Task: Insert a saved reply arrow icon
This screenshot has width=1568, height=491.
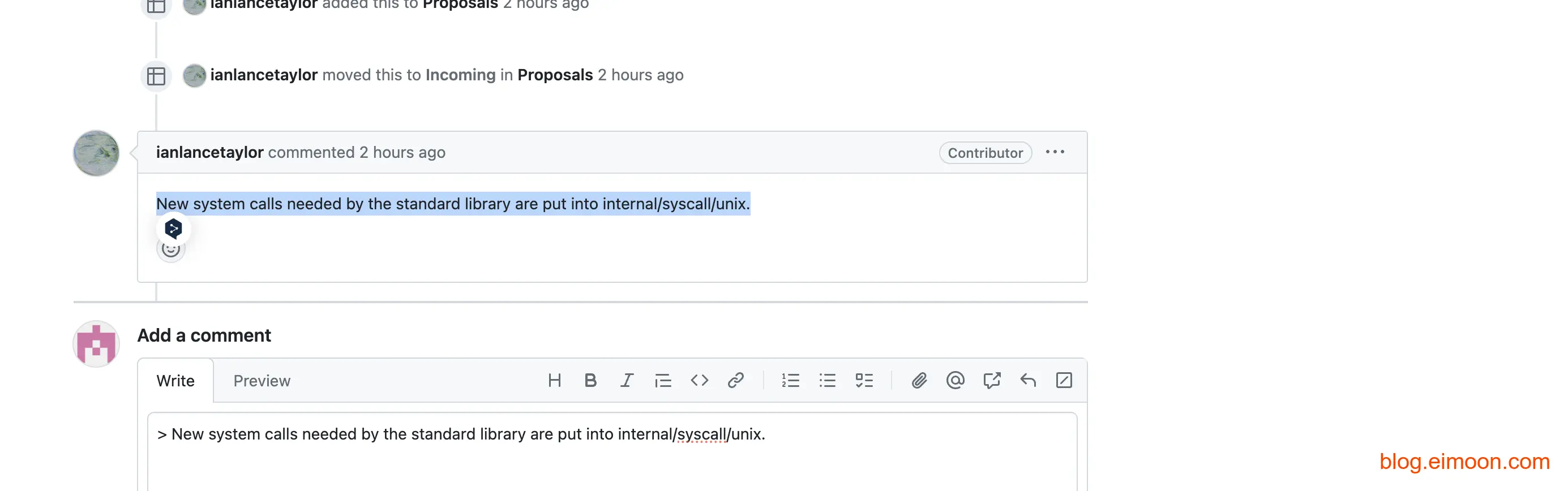Action: click(x=1028, y=380)
